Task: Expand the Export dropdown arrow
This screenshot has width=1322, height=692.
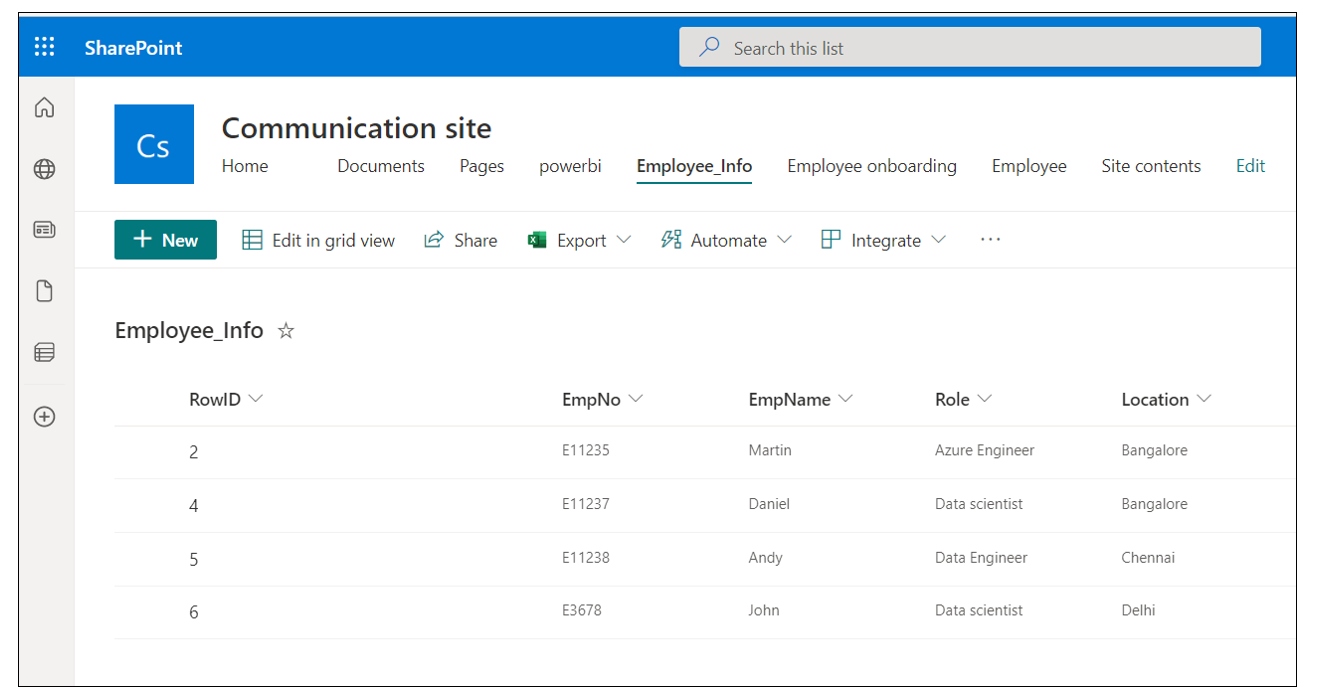Action: click(x=624, y=240)
